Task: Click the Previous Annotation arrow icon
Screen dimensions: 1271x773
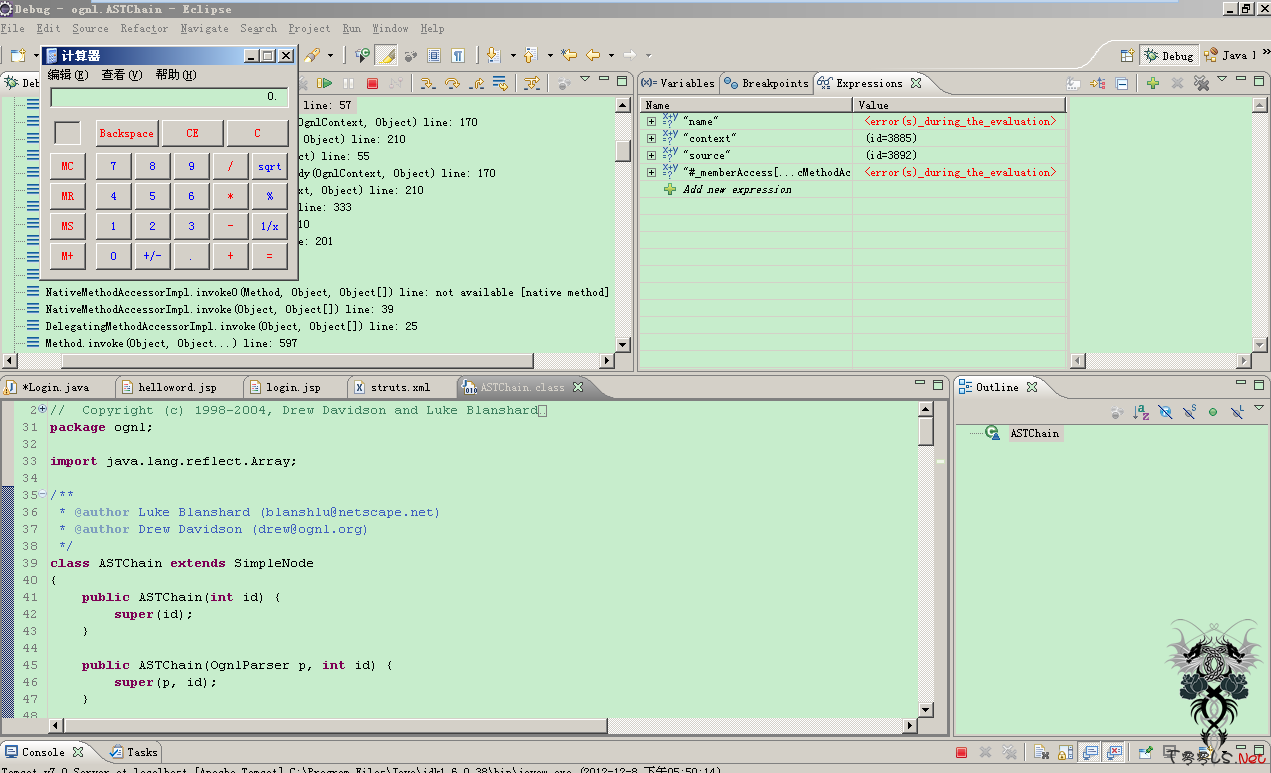Action: click(x=530, y=55)
